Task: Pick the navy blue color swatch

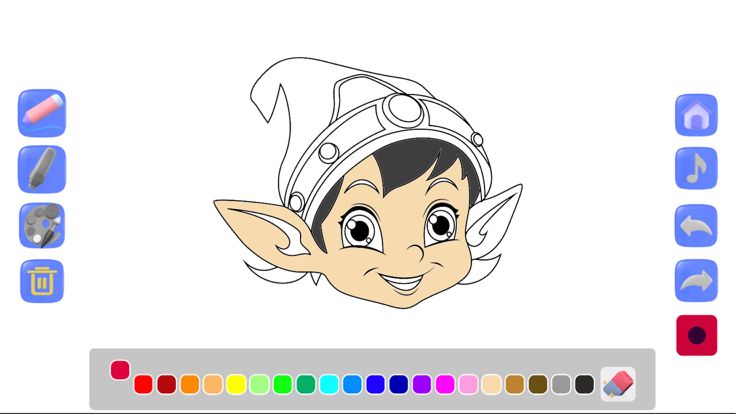Action: click(399, 384)
